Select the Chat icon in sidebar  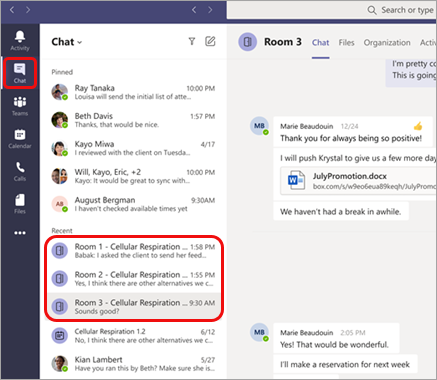click(20, 73)
